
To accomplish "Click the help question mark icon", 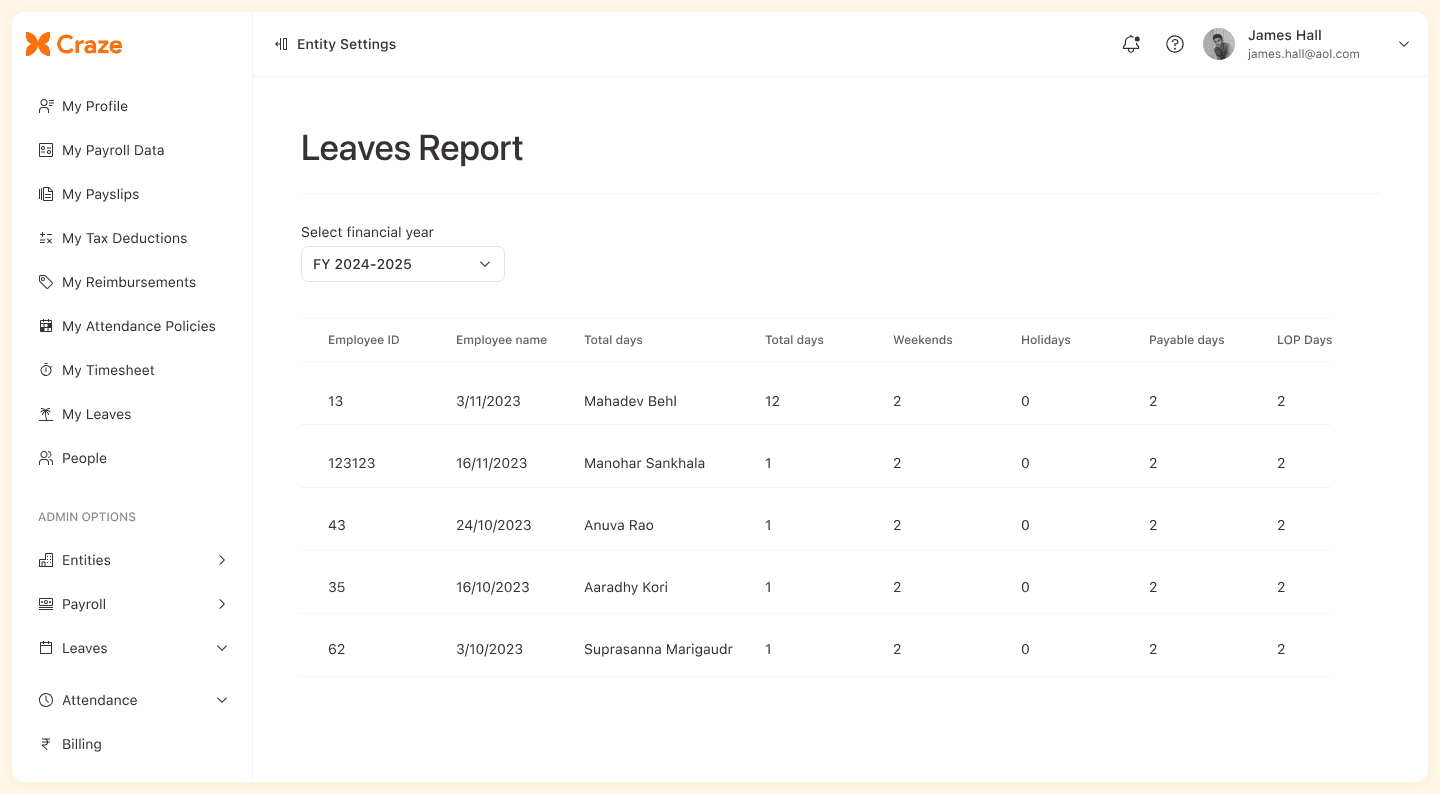I will (1175, 44).
